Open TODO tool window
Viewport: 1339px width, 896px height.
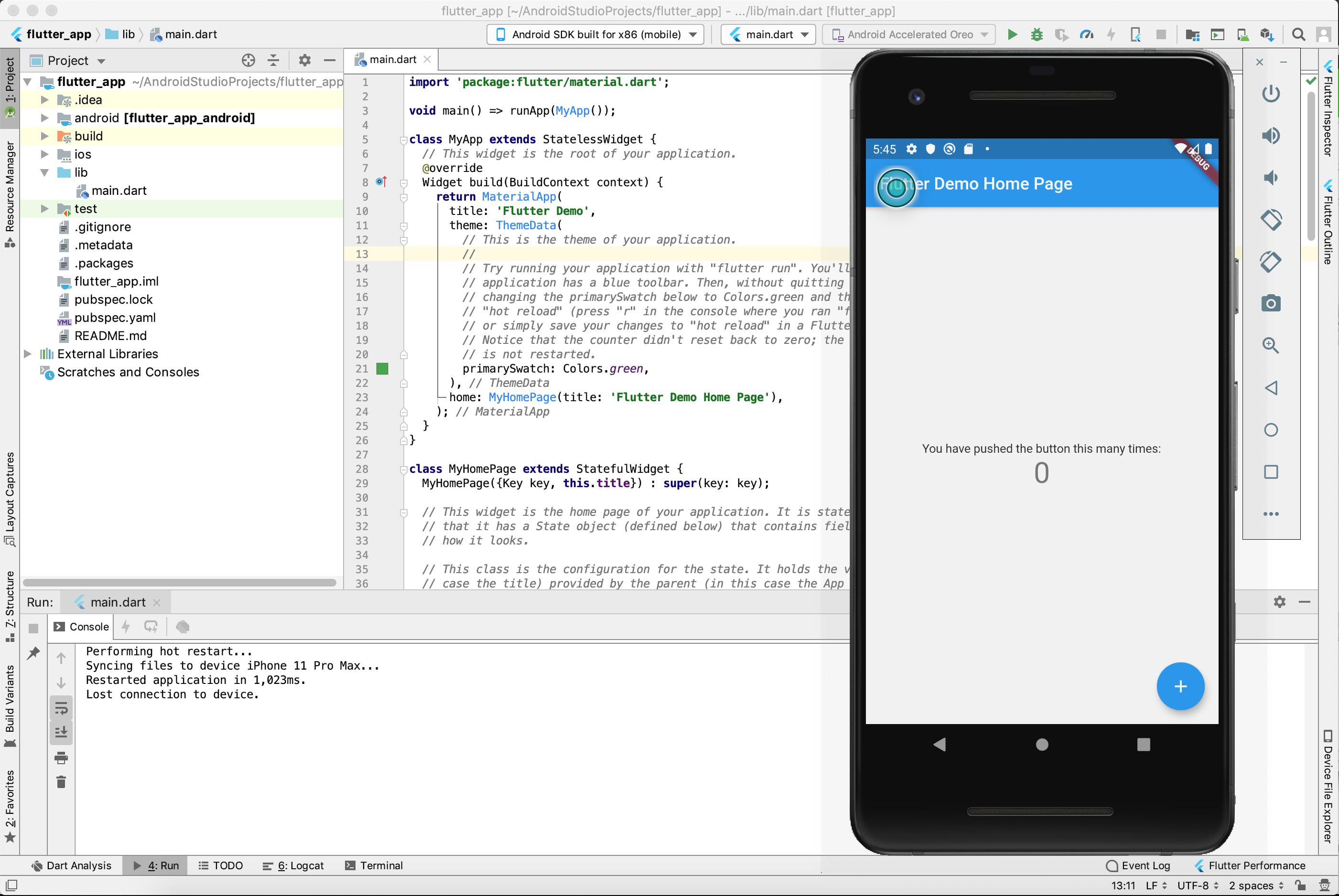(x=221, y=865)
